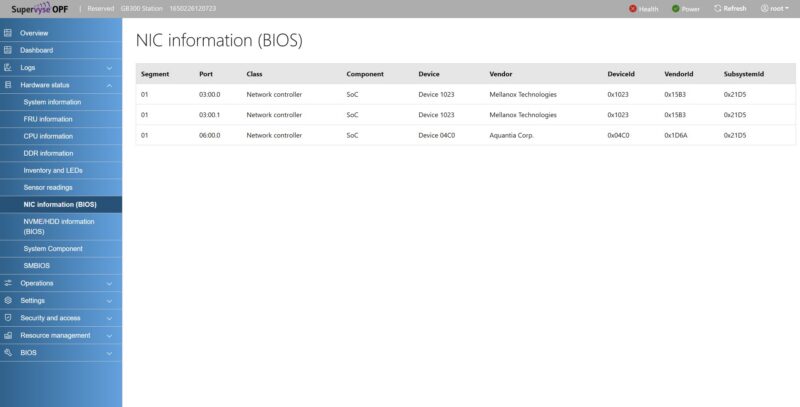The image size is (800, 407).
Task: Open the root user dropdown
Action: coord(774,9)
